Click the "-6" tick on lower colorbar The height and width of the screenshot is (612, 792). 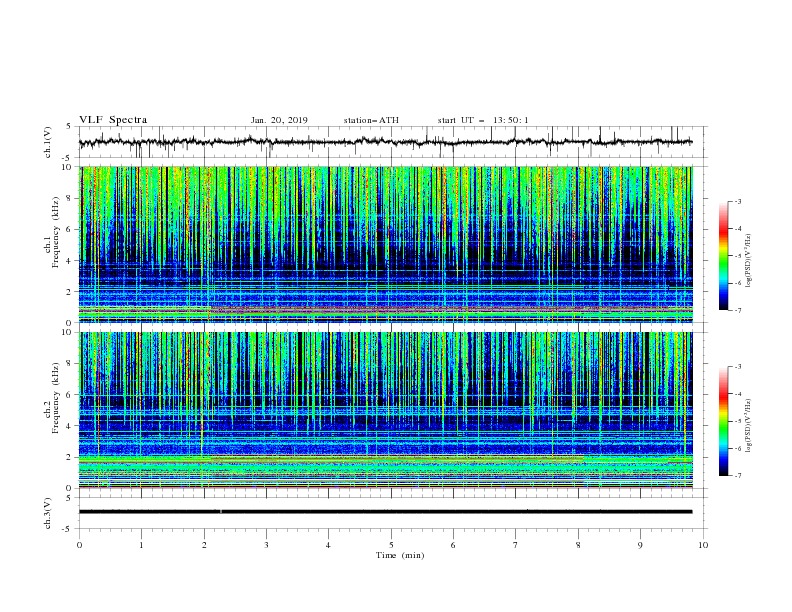(737, 448)
